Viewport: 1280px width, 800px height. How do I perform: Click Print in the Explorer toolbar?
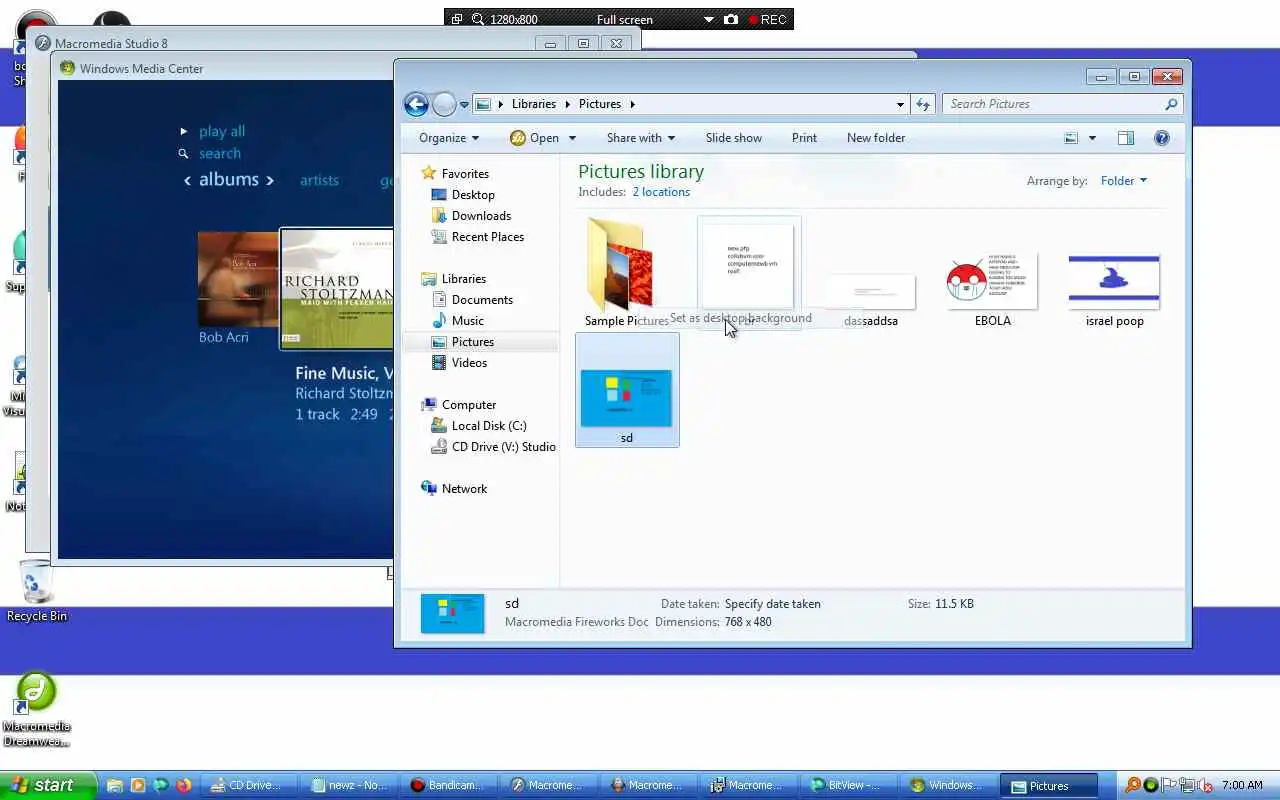[804, 138]
